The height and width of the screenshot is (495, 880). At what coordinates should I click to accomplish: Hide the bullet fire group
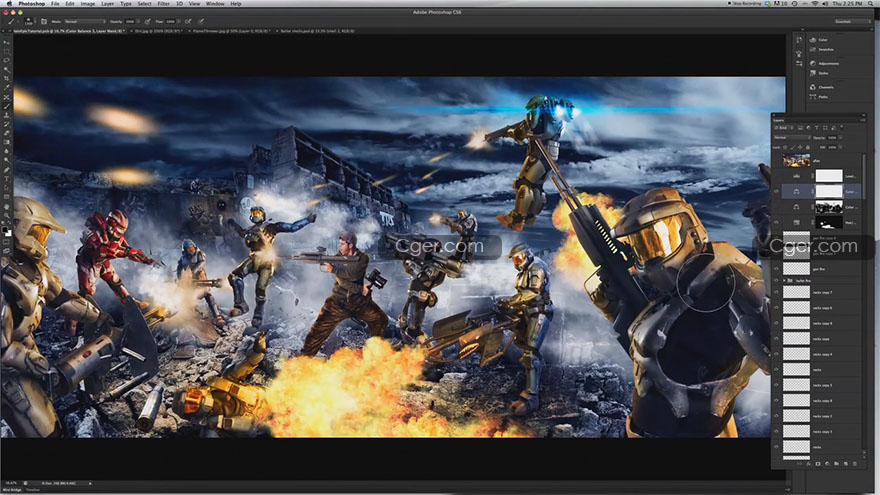777,280
